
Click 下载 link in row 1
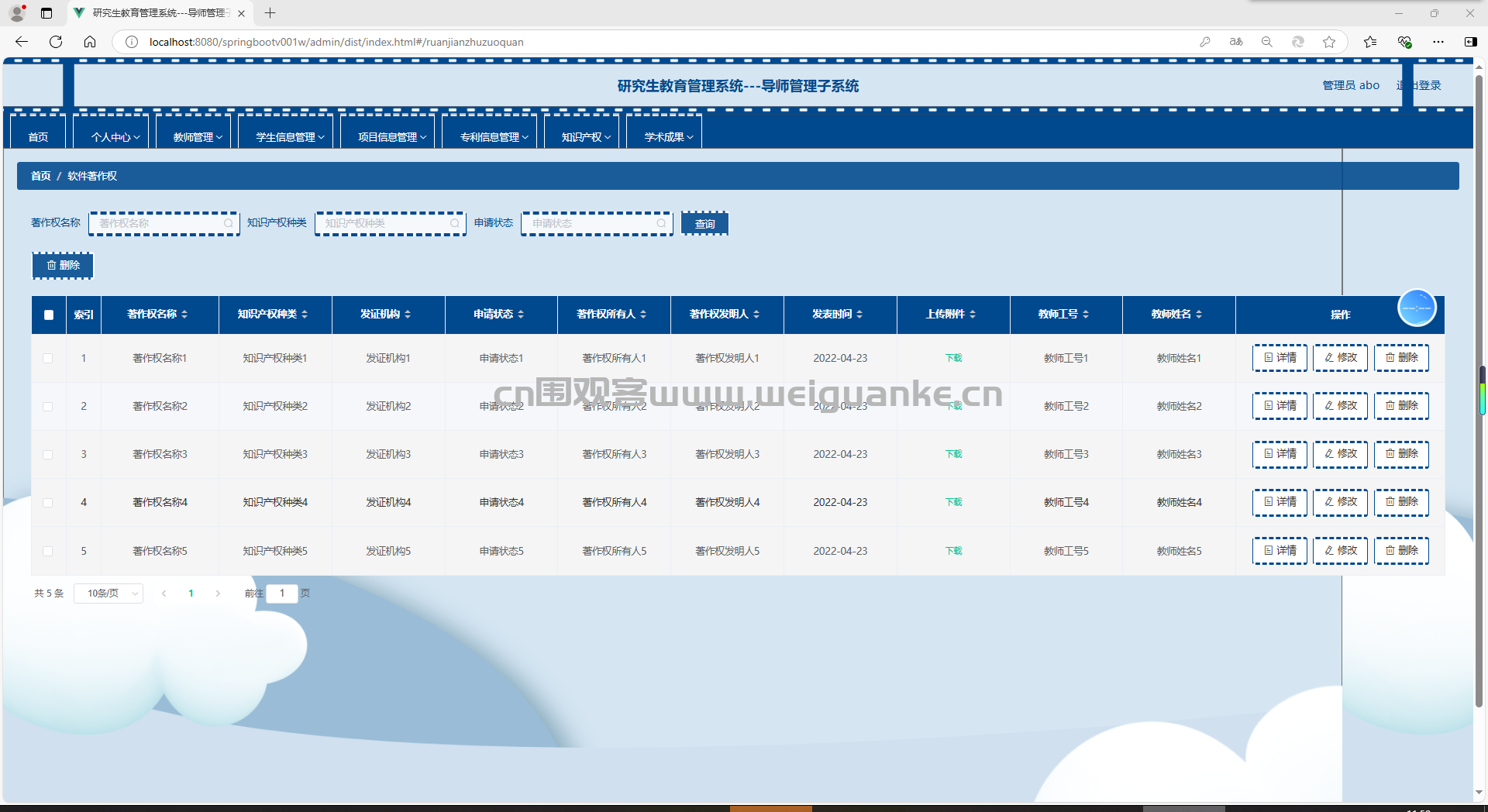coord(954,358)
